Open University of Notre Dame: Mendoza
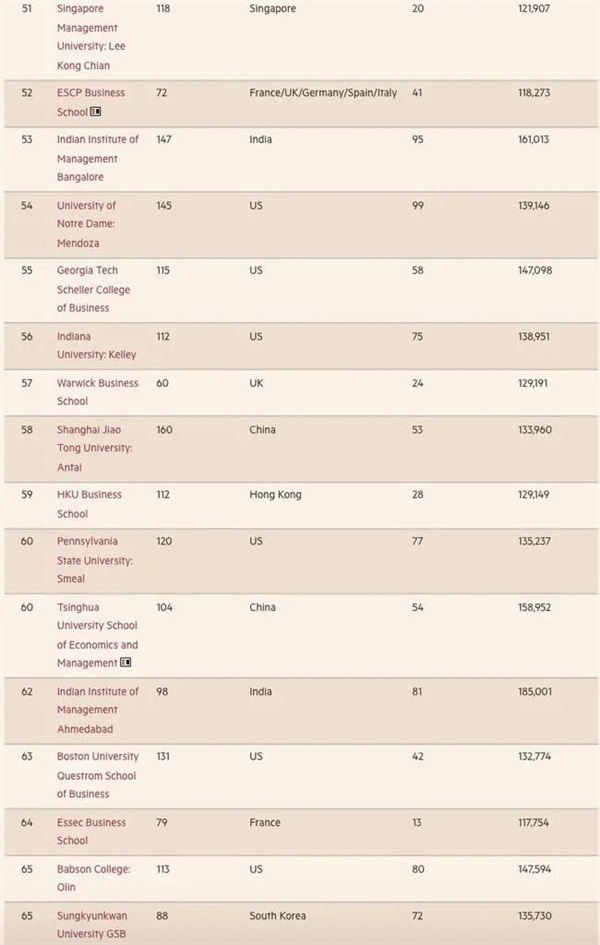This screenshot has width=600, height=945. point(86,224)
